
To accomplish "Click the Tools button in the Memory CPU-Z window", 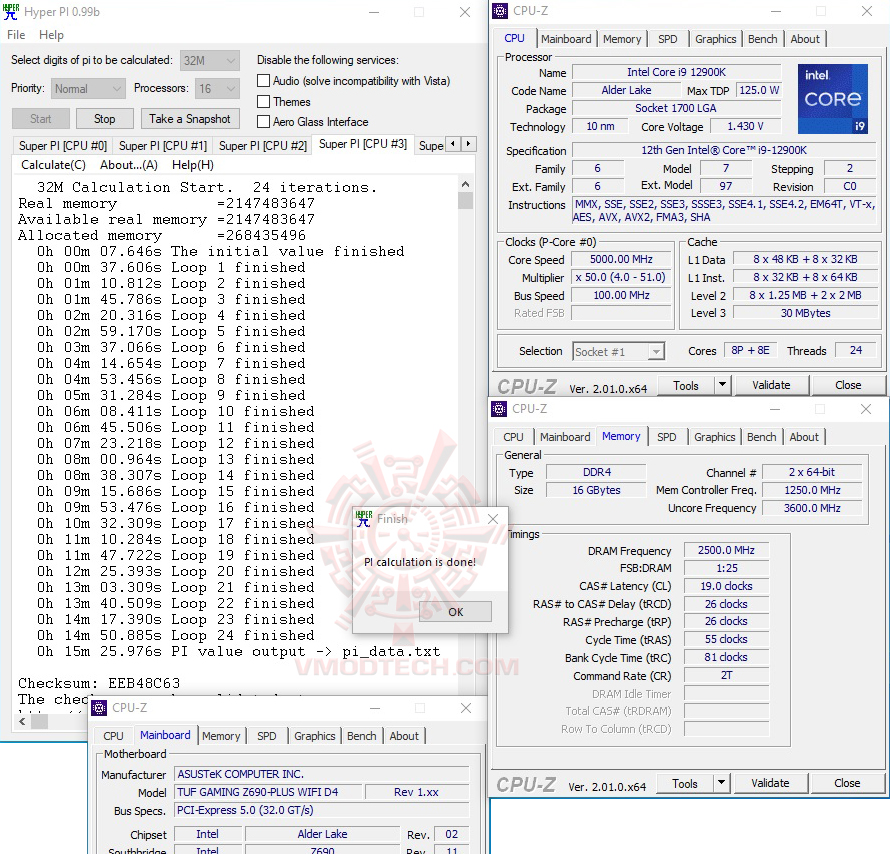I will click(x=685, y=784).
